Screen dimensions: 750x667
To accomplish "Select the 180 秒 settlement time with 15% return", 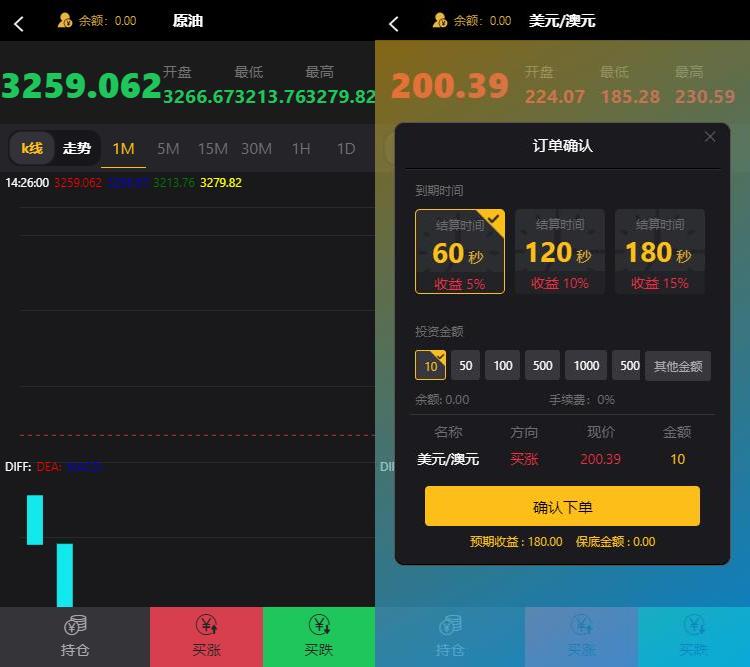I will [659, 252].
